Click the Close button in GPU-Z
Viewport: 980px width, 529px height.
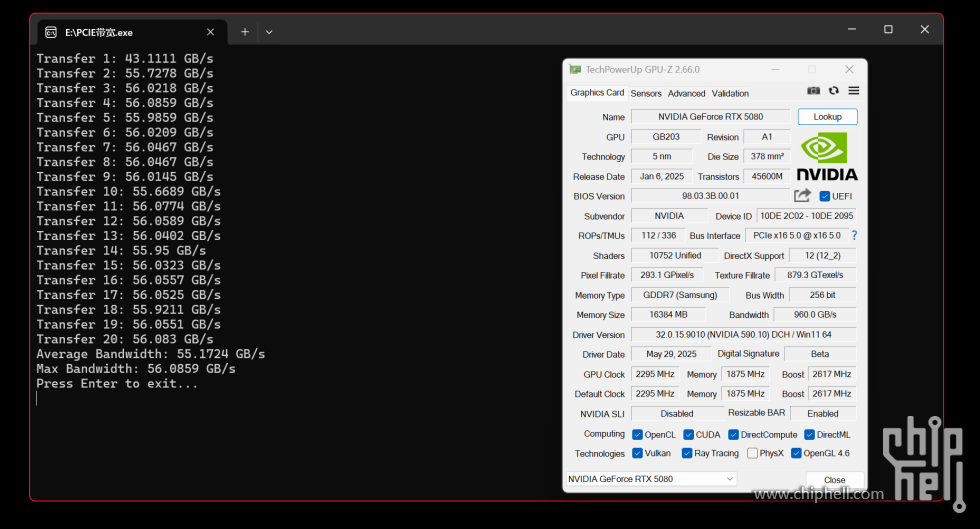click(834, 480)
